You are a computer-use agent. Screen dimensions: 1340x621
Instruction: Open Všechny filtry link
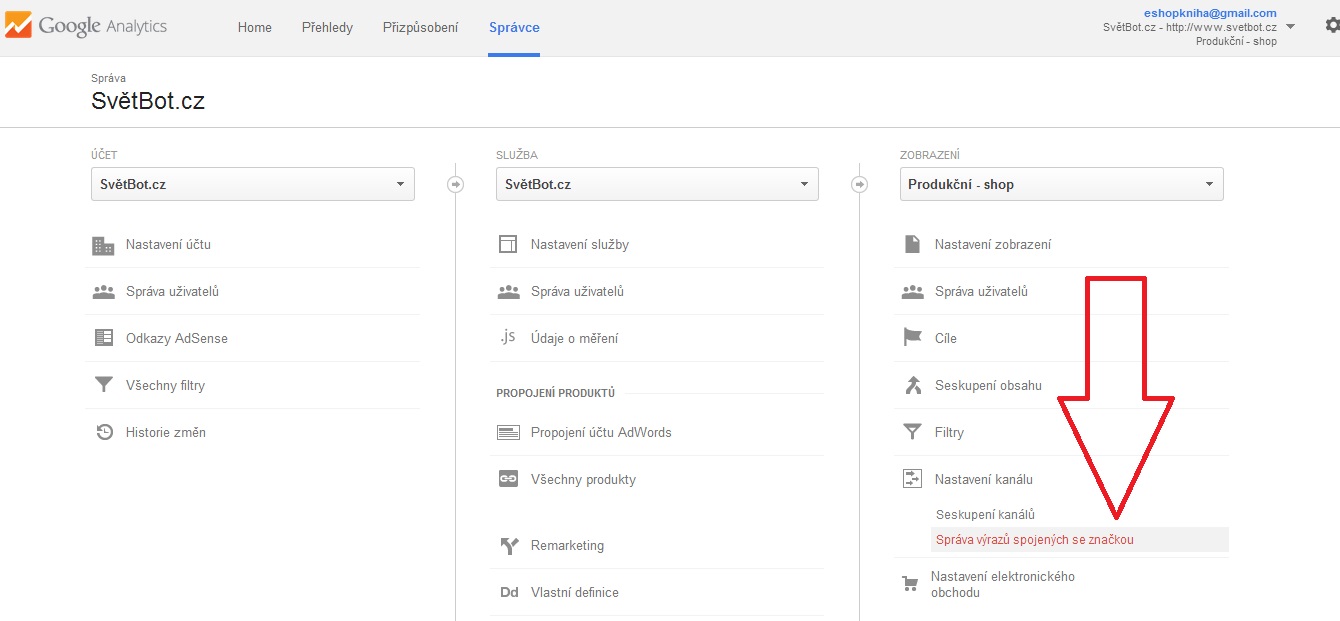coord(165,385)
